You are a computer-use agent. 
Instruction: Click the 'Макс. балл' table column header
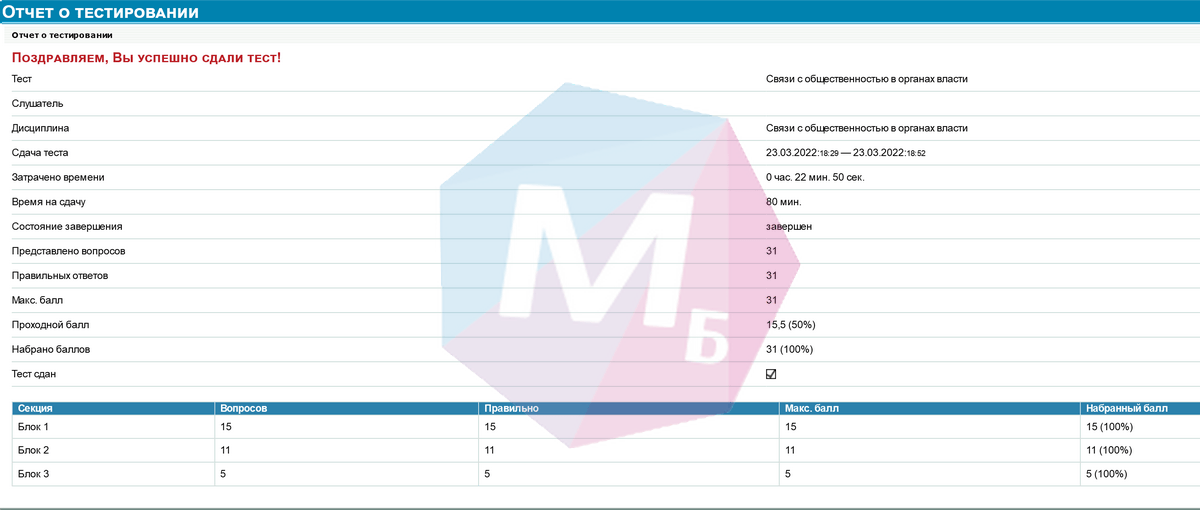coord(813,409)
